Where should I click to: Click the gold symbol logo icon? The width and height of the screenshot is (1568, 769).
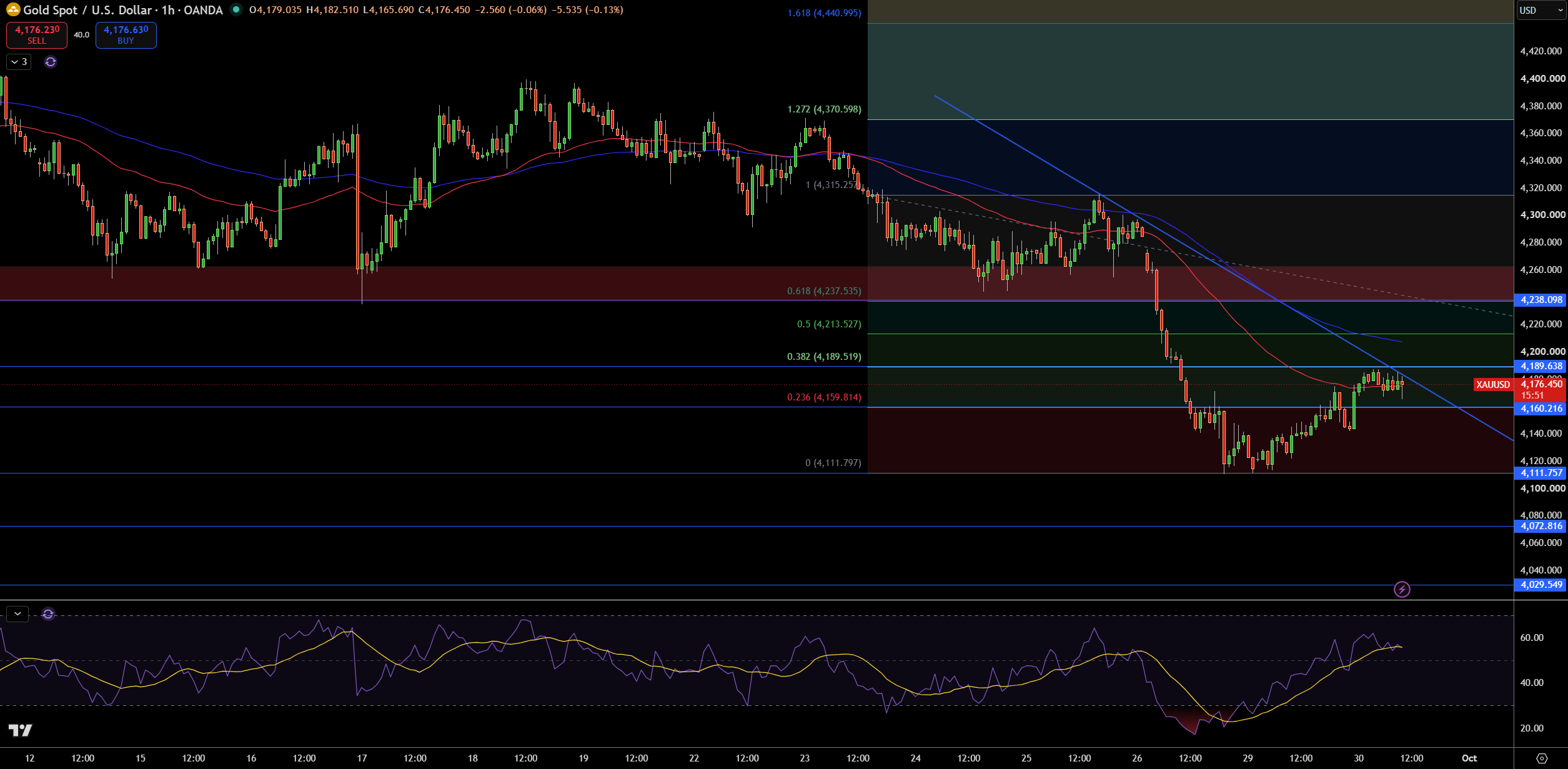click(x=13, y=10)
